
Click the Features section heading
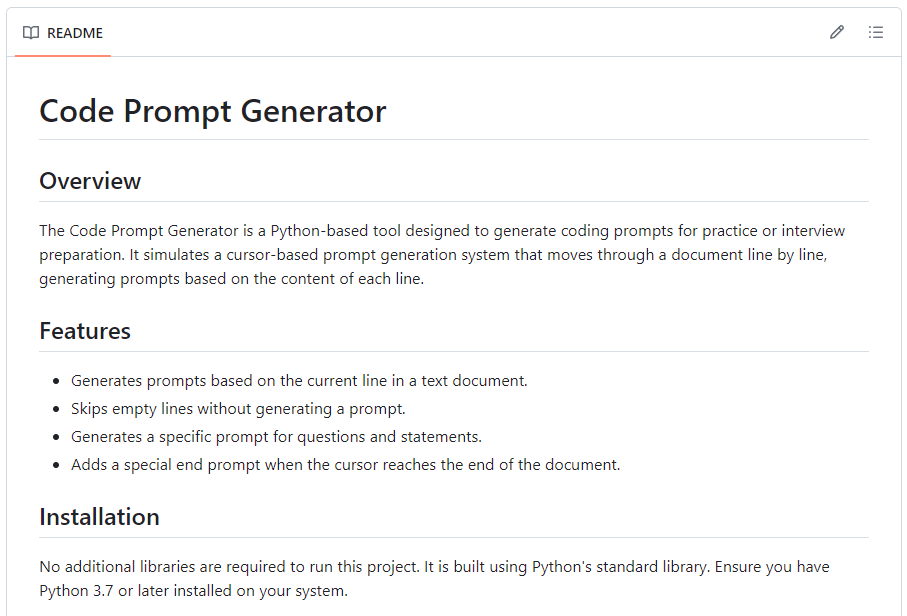click(85, 331)
